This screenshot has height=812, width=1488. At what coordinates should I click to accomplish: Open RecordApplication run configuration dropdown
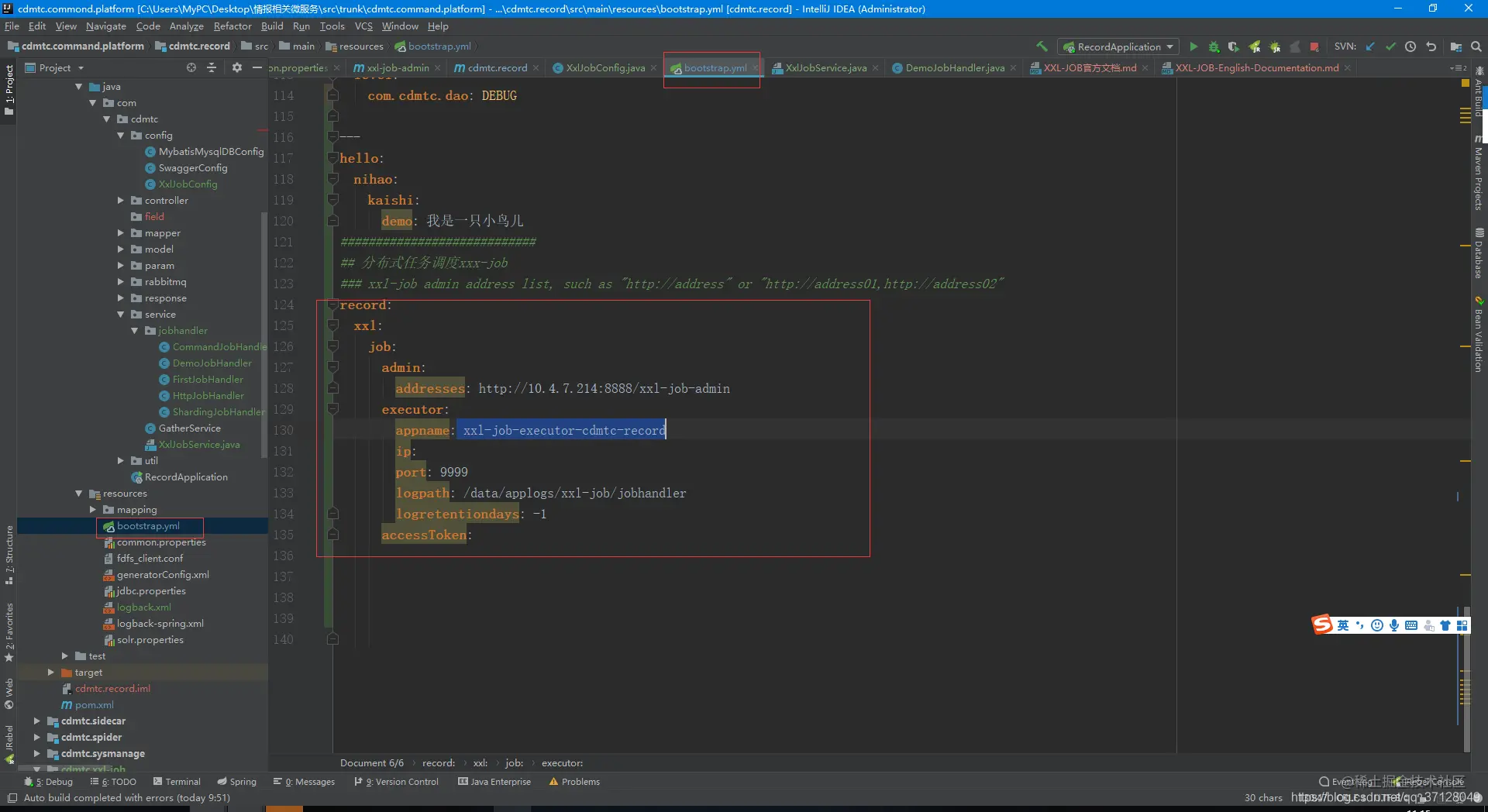tap(1118, 46)
